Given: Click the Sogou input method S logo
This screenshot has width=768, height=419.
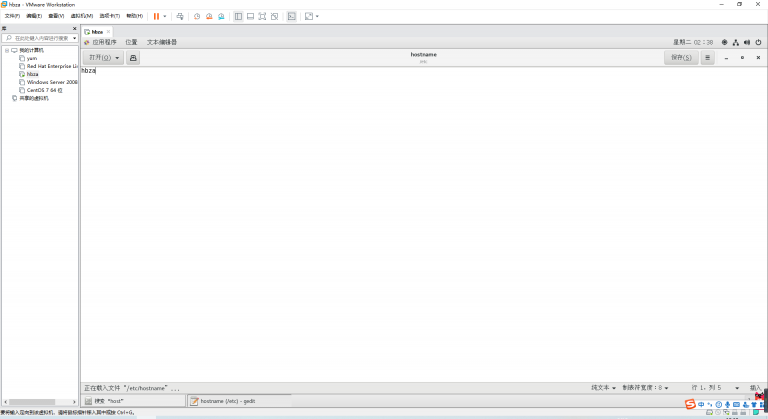Looking at the screenshot, I should 690,404.
